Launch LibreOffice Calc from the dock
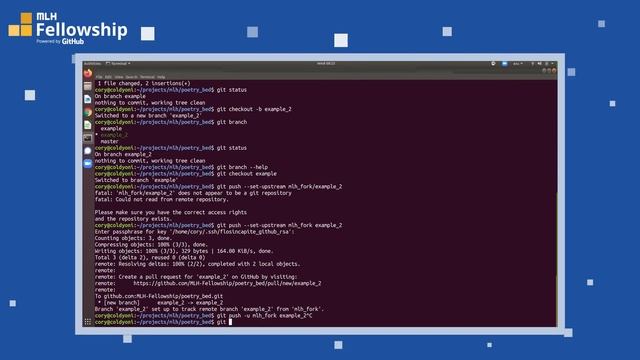The width and height of the screenshot is (640, 360). 88,125
